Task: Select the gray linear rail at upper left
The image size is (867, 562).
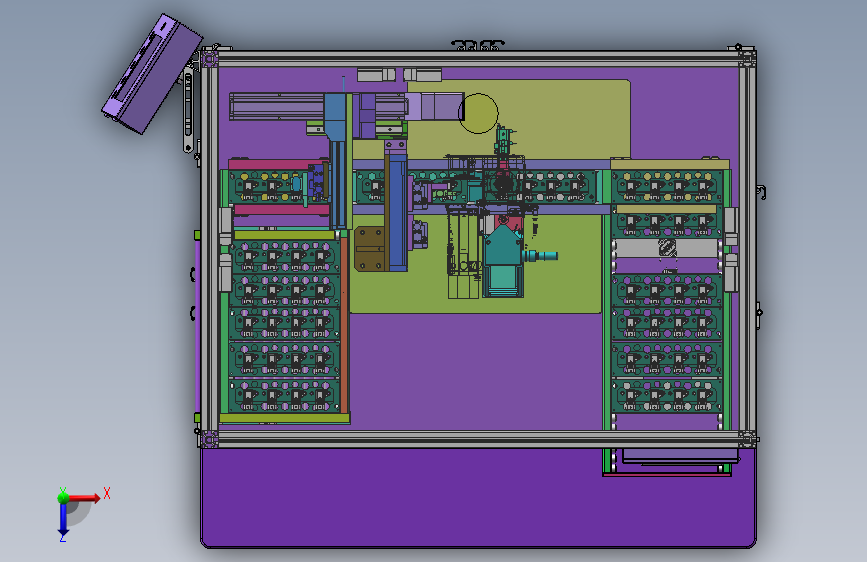Action: (276, 106)
